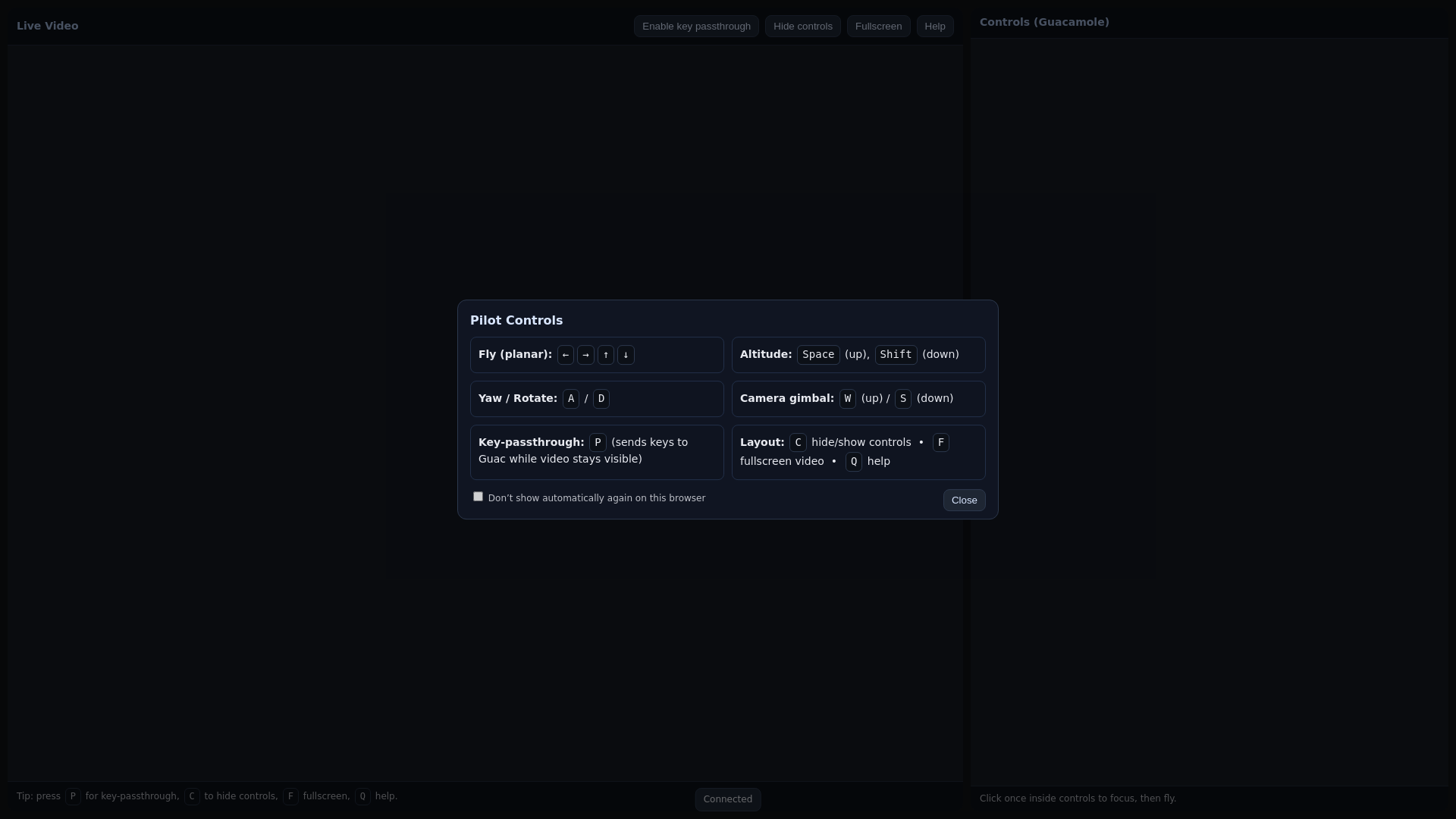This screenshot has height=819, width=1456.
Task: Click the A yaw key badge
Action: 571,399
